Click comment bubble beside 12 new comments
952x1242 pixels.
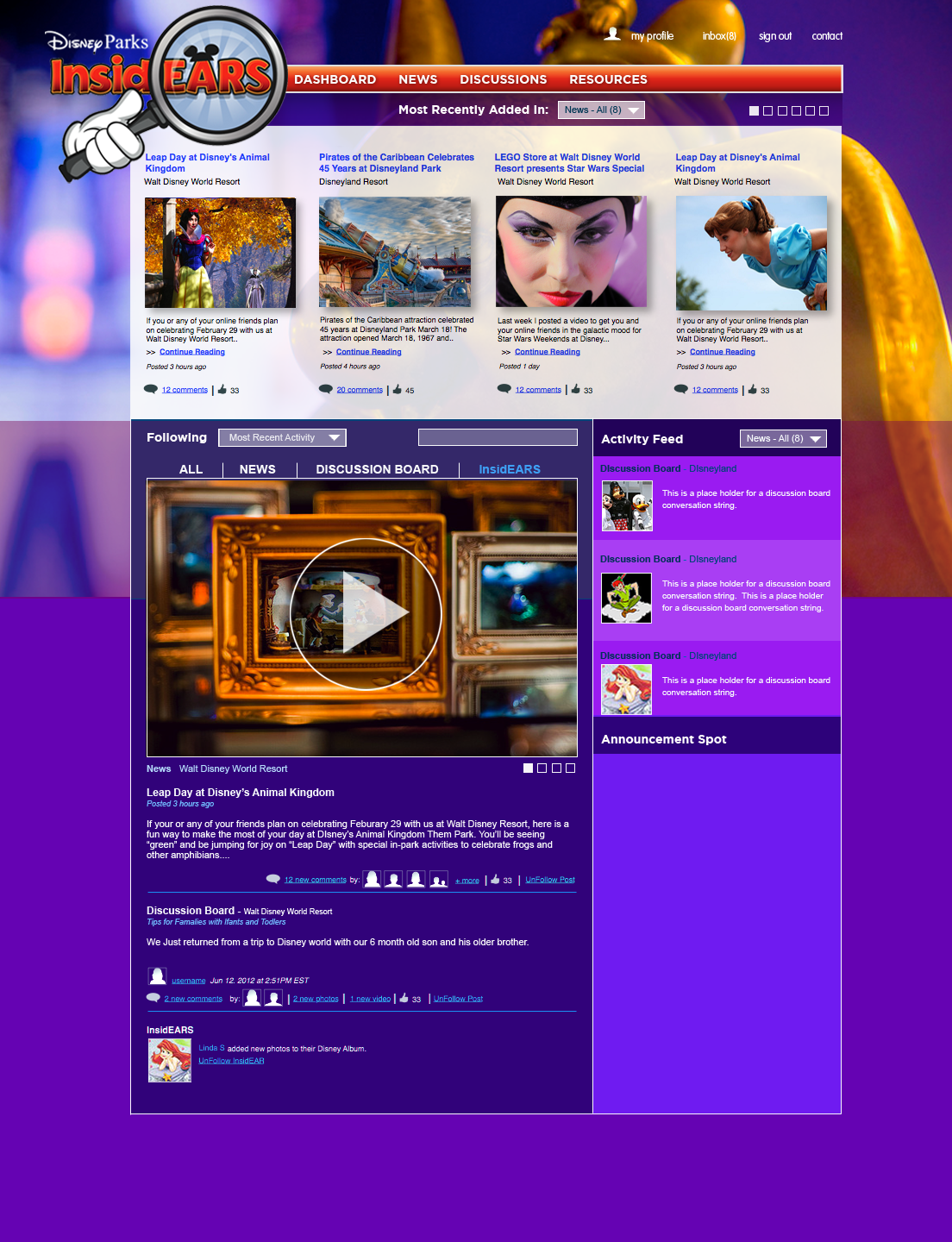tap(273, 879)
